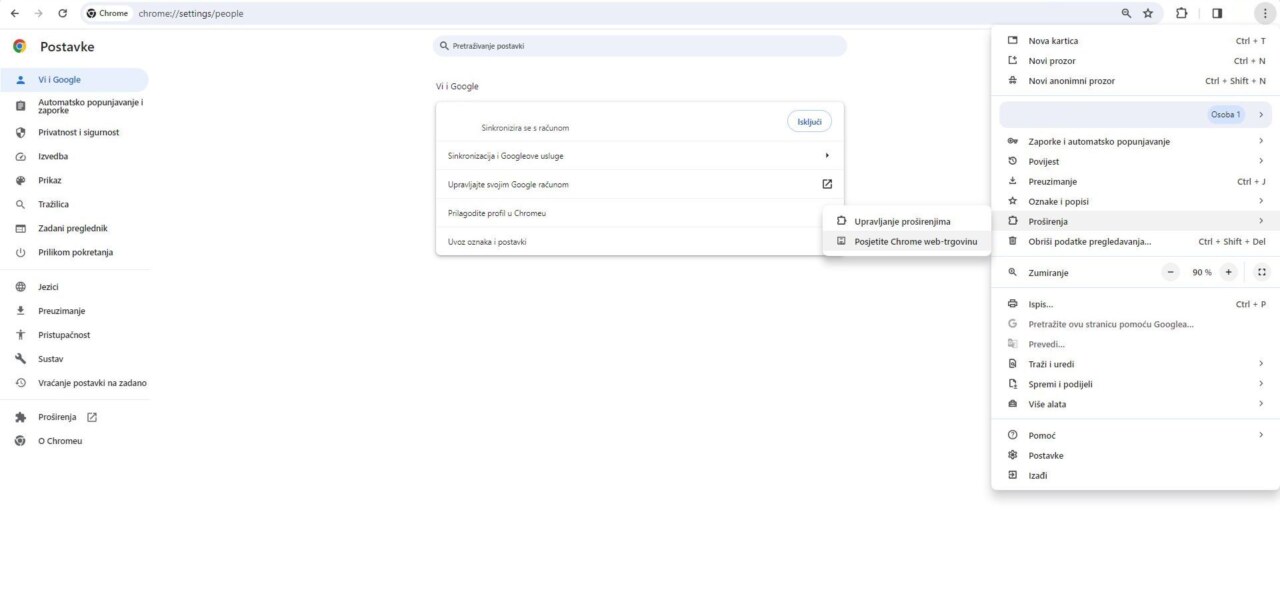Click the Pretraživanje postavki search field
The image size is (1280, 592).
640,45
